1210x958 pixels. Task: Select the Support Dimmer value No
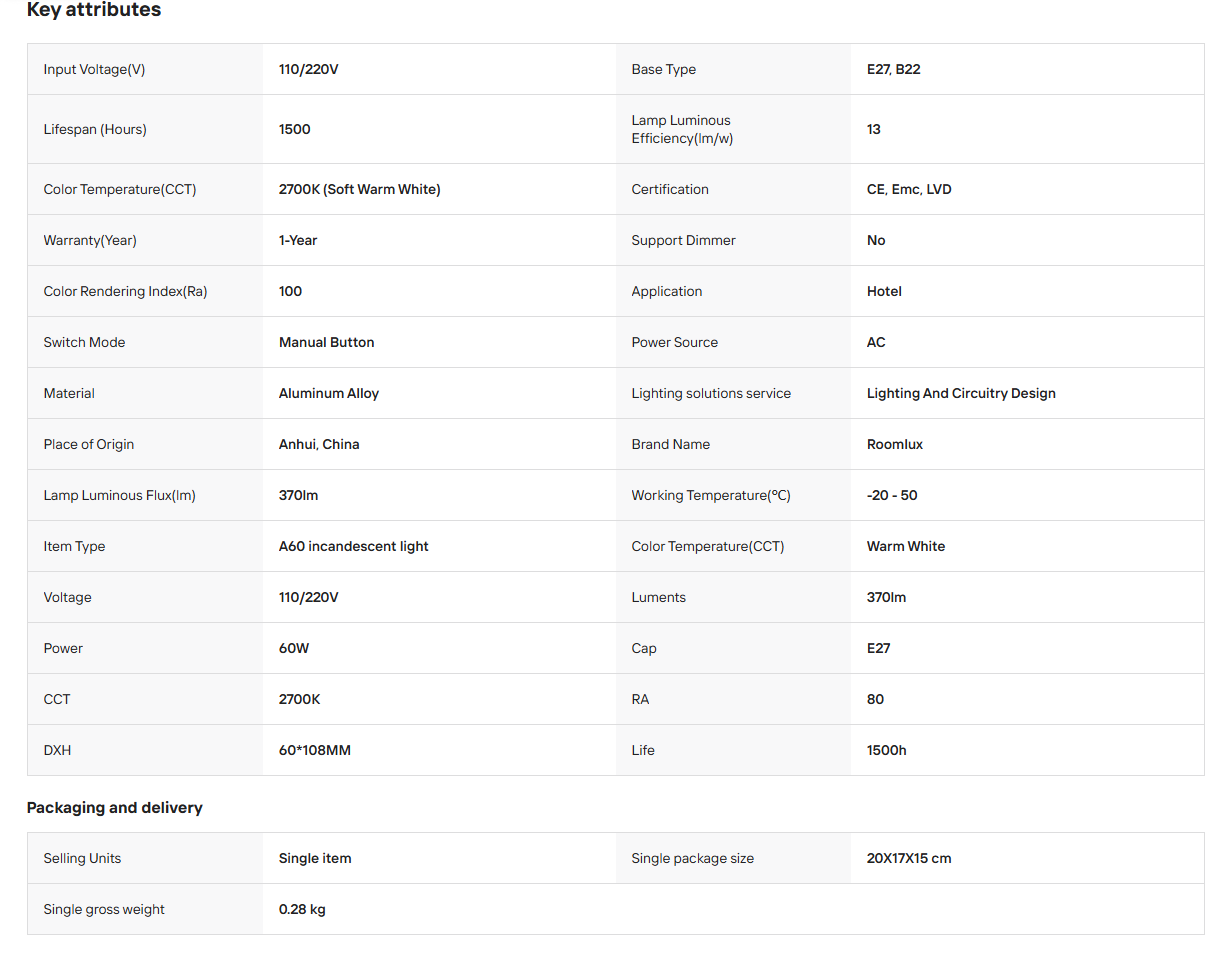point(876,240)
